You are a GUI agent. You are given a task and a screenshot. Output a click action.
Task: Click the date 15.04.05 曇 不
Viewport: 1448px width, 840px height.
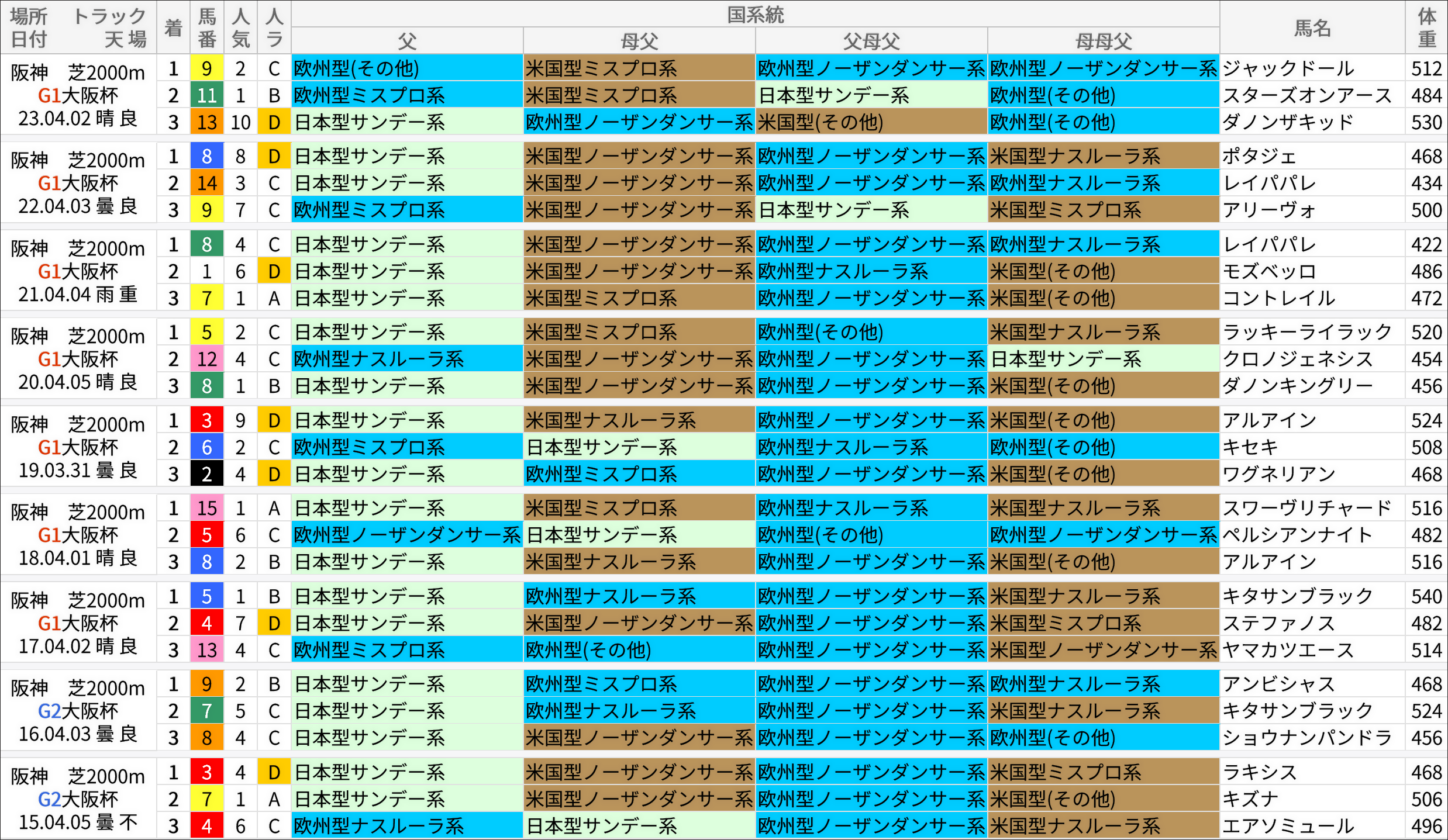[78, 822]
